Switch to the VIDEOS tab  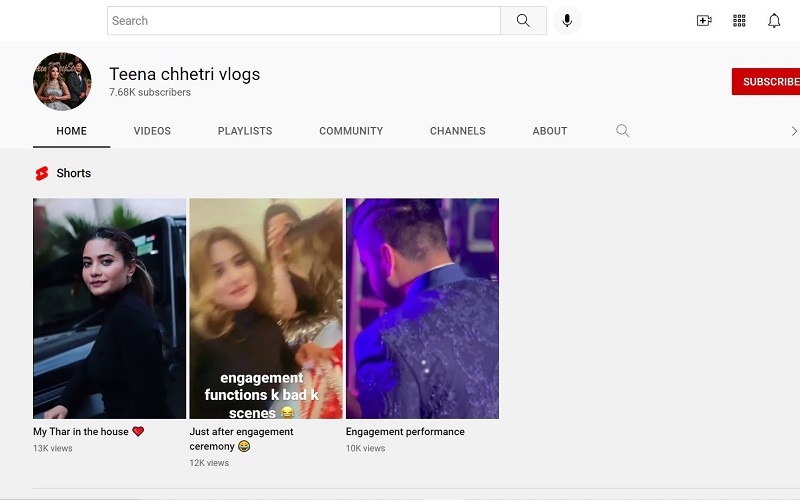coord(152,131)
